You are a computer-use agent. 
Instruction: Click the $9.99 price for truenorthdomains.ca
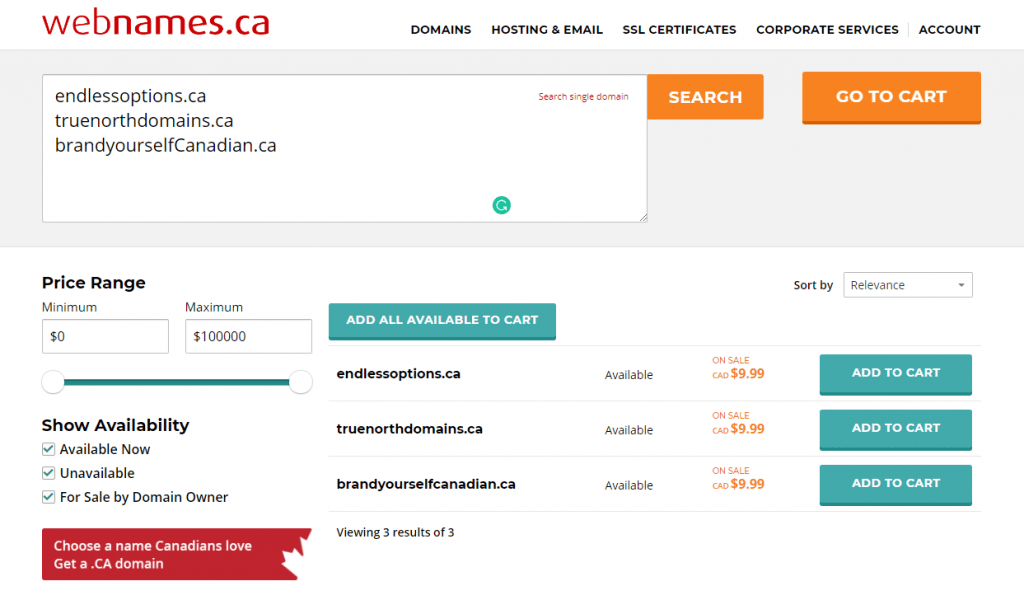click(x=747, y=429)
